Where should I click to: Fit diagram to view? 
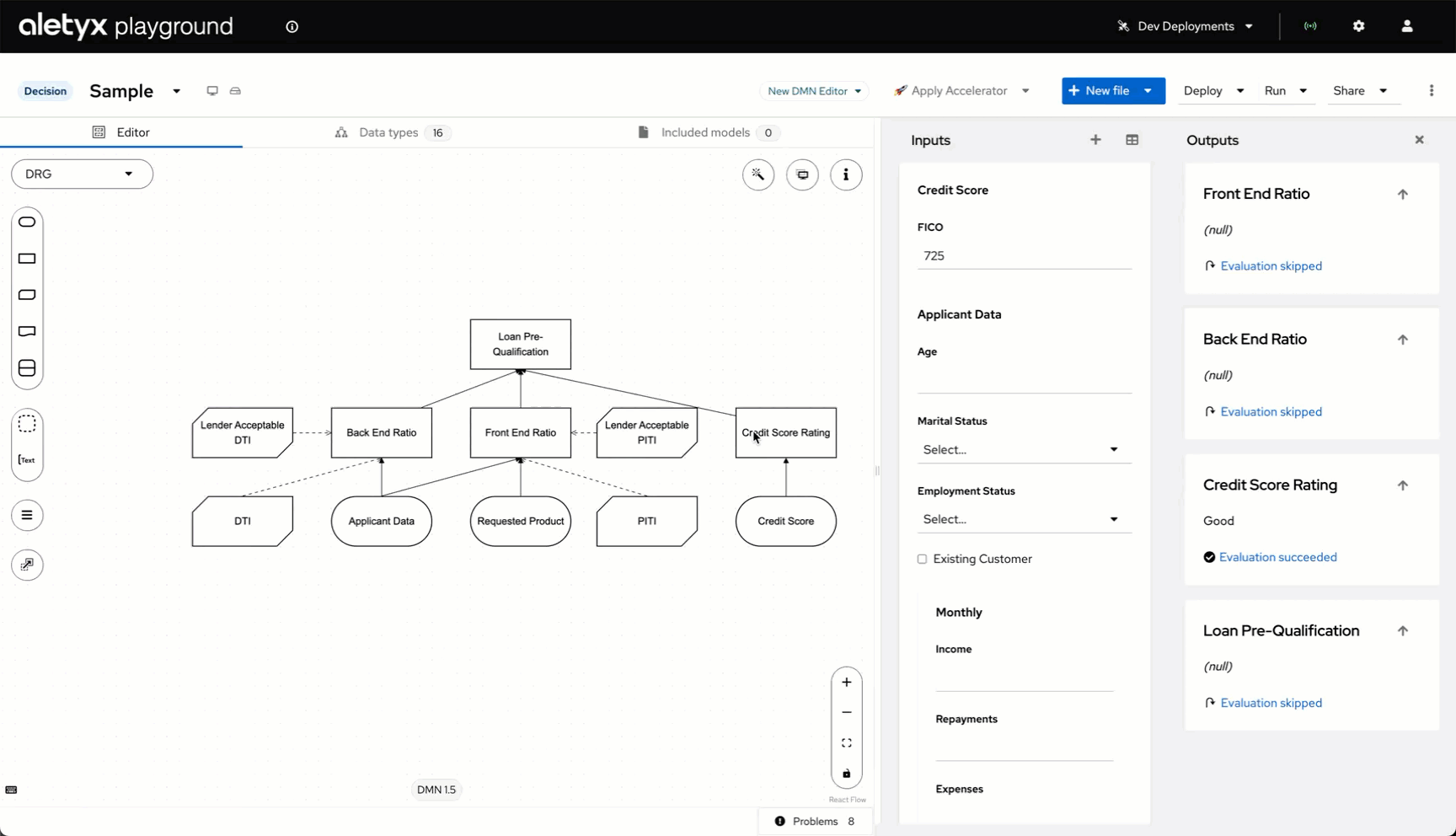pos(847,743)
